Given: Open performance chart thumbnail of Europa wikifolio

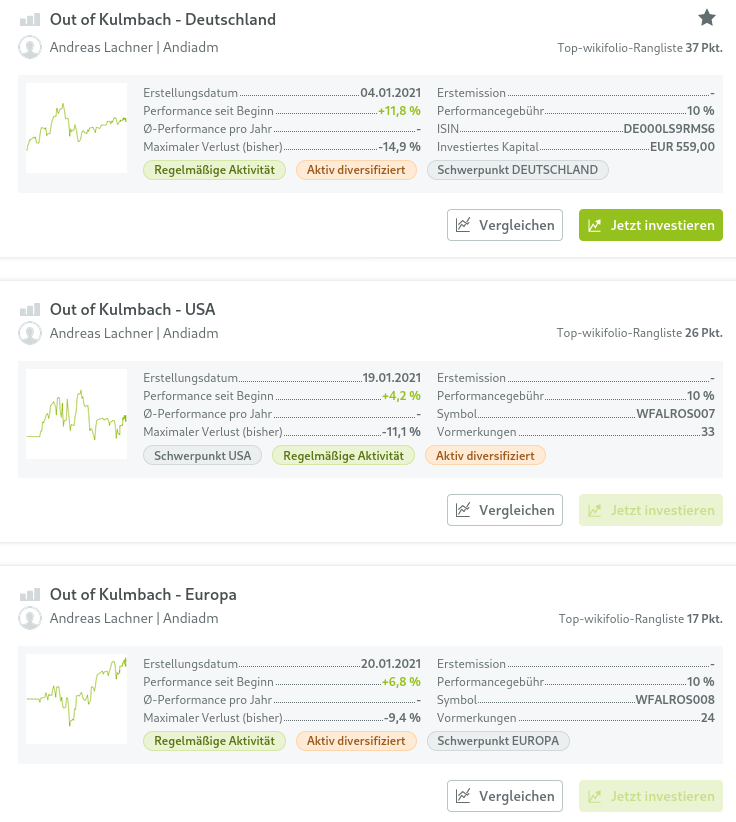Looking at the screenshot, I should (76, 699).
